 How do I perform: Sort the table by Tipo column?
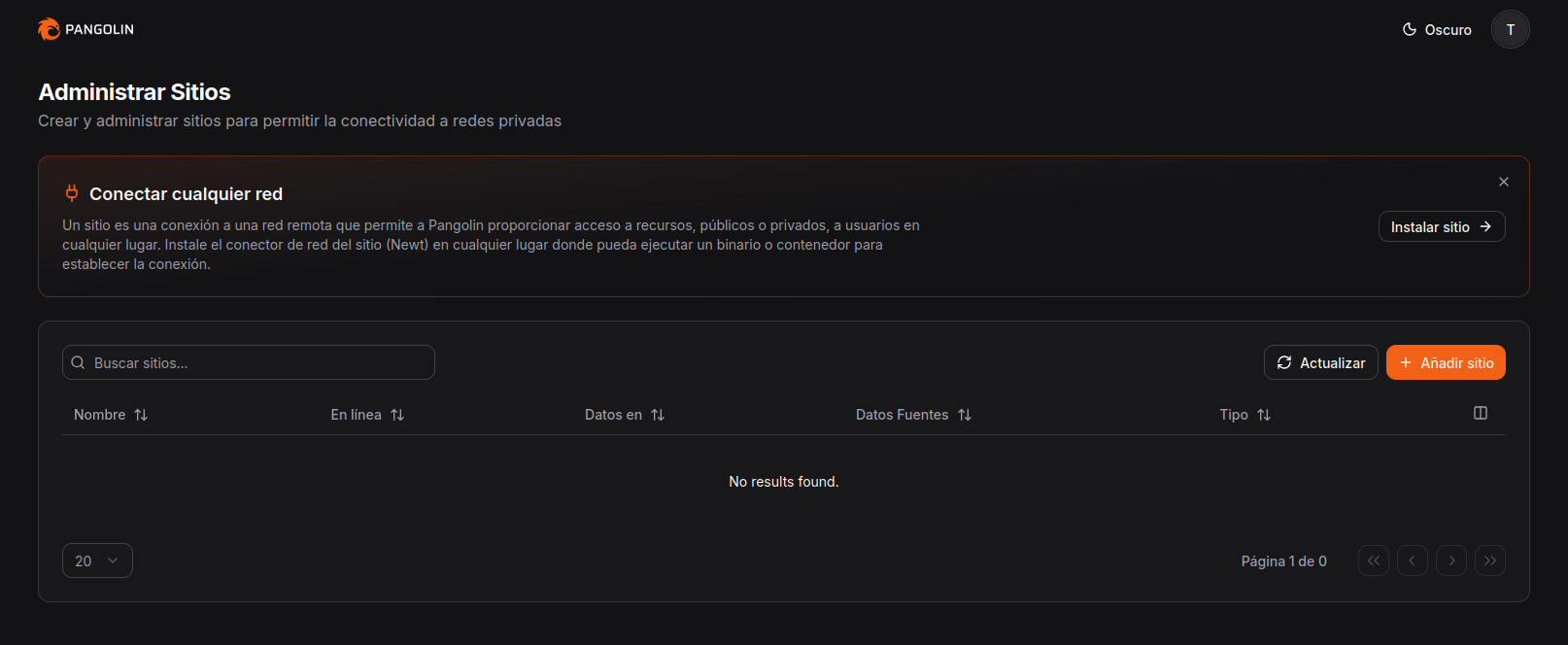[x=1244, y=415]
